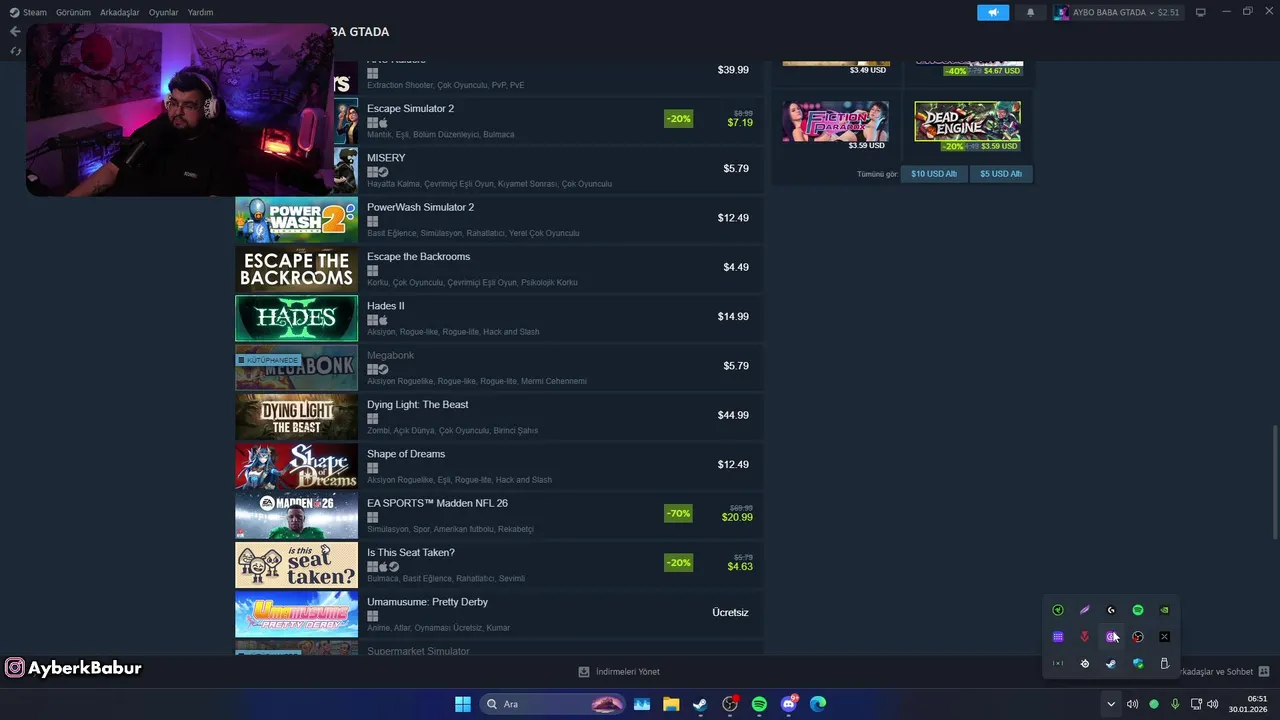This screenshot has width=1280, height=720.
Task: Open Razer icon in tray overflow
Action: [1058, 610]
